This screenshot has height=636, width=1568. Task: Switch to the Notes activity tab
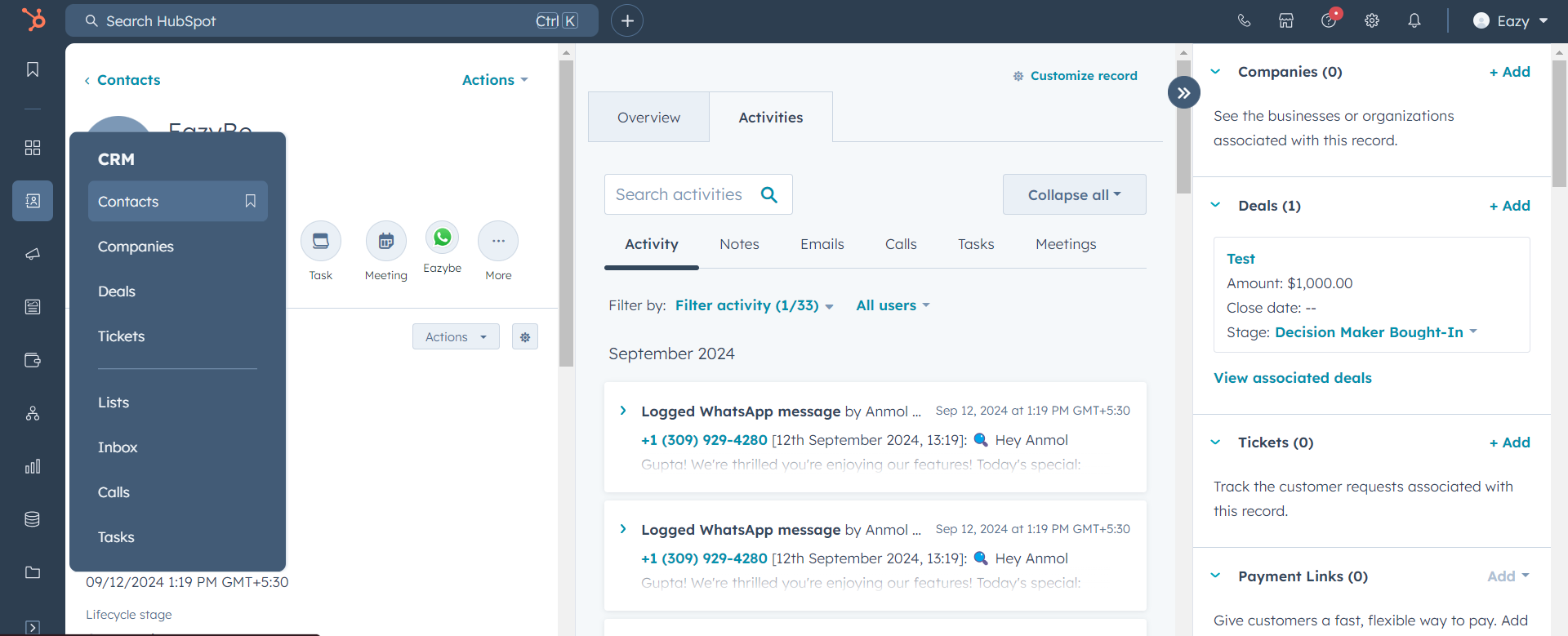(x=739, y=244)
